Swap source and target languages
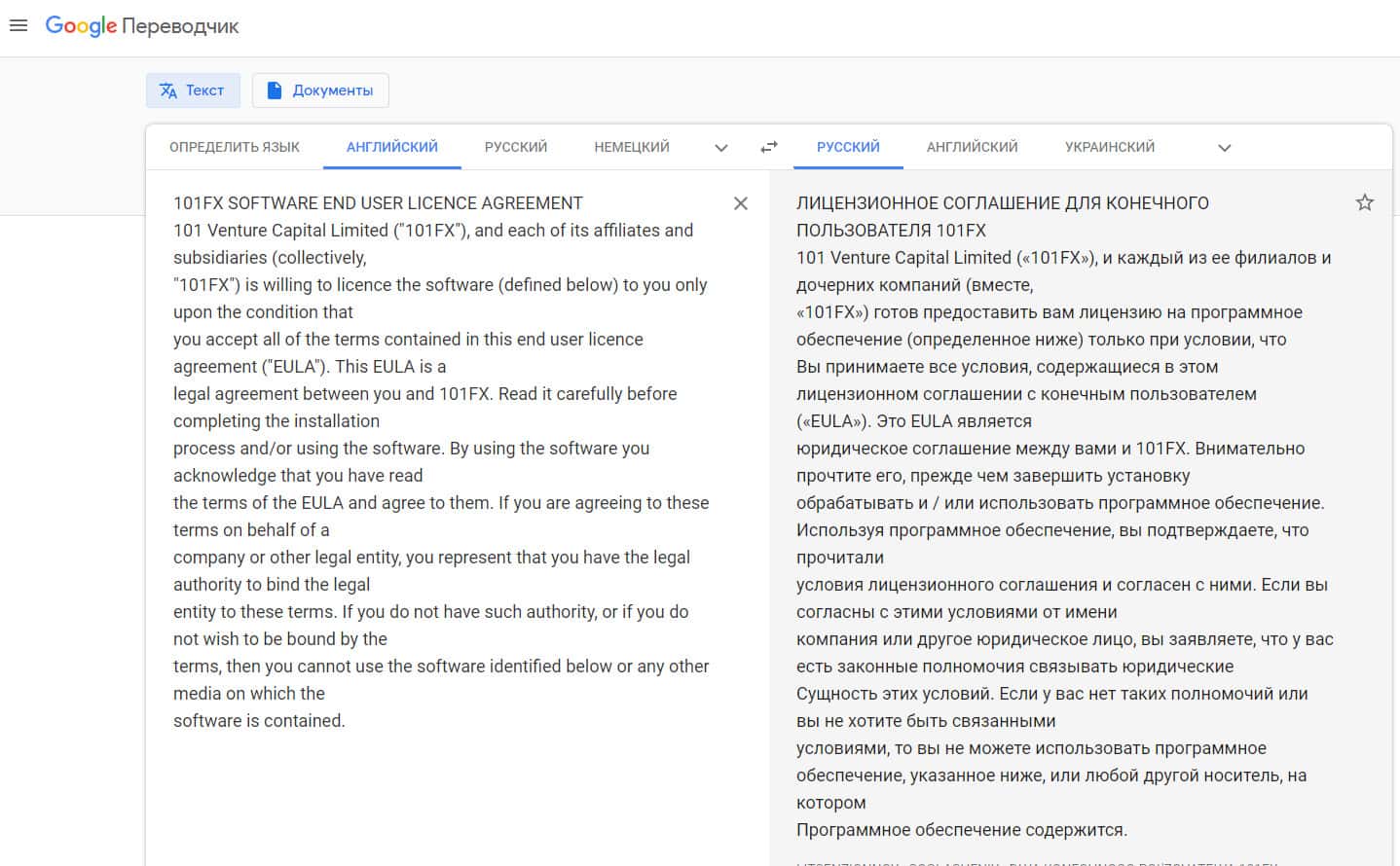The image size is (1400, 866). click(x=769, y=147)
